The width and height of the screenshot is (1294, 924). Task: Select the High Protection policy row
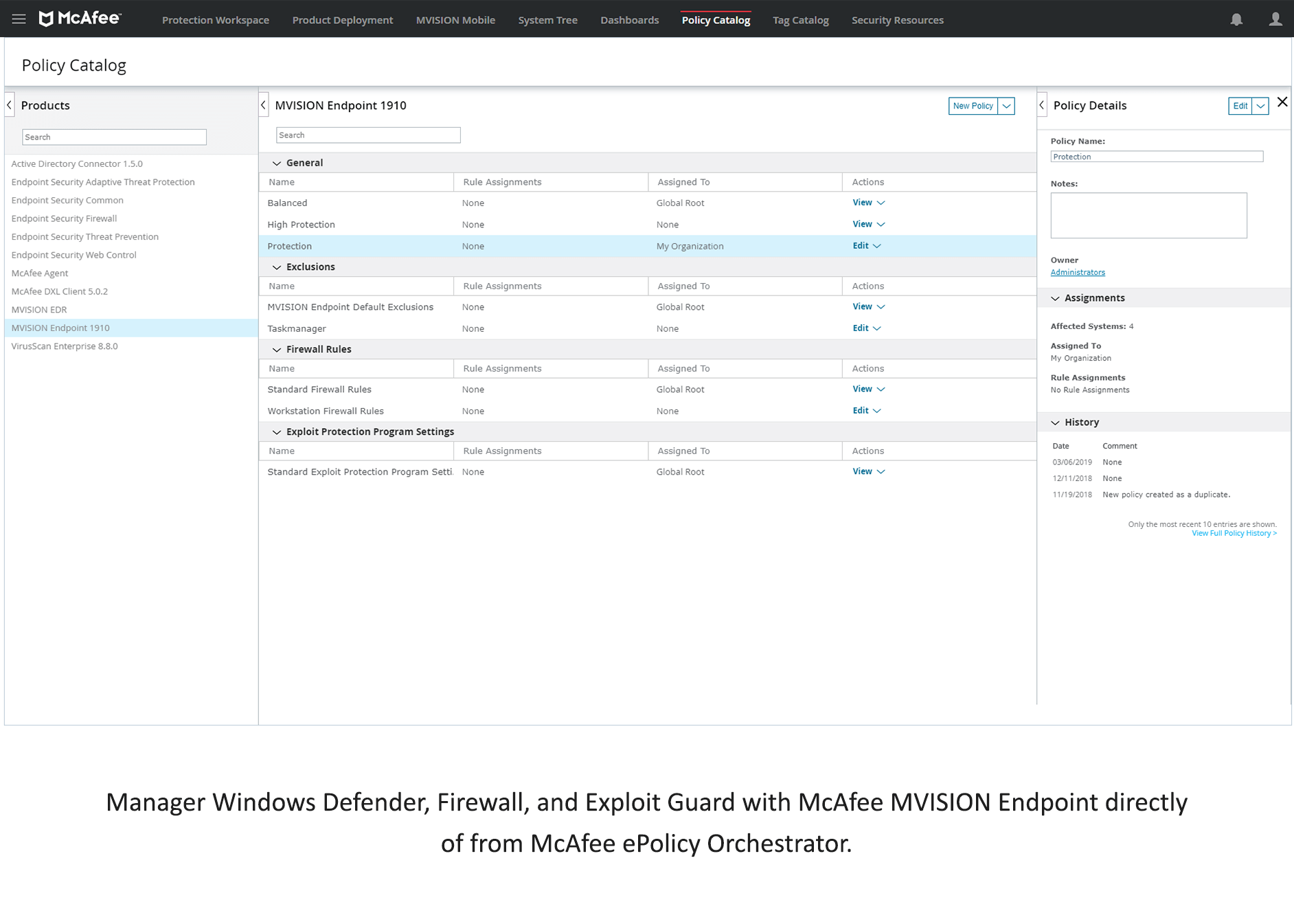click(648, 224)
